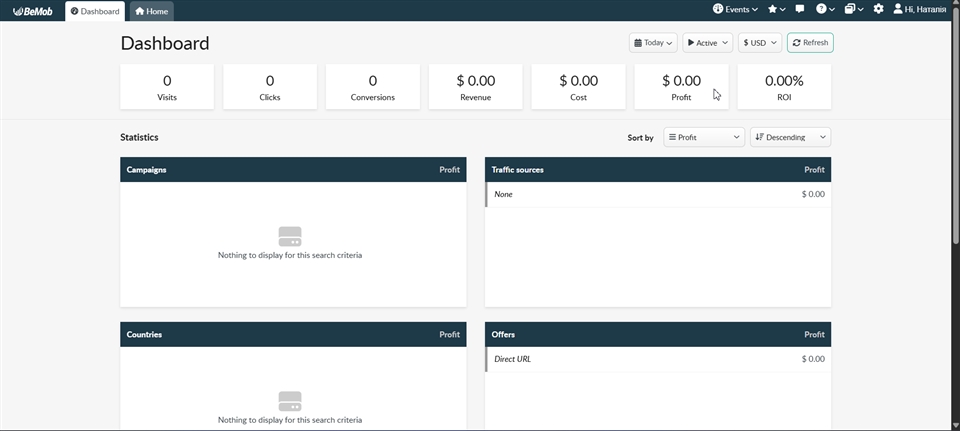Screen dimensions: 960x431
Task: Open the Sort by Profit dropdown
Action: [x=704, y=137]
